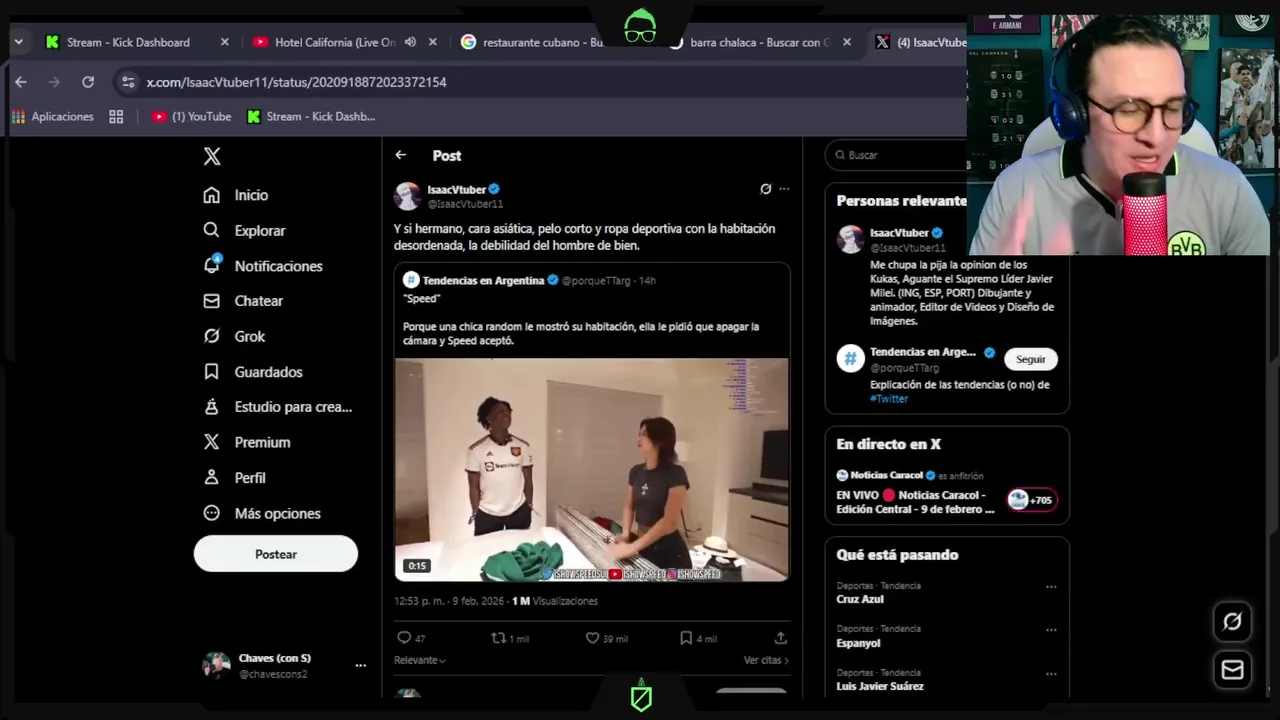
Task: Click the X logo in the sidebar
Action: click(212, 156)
